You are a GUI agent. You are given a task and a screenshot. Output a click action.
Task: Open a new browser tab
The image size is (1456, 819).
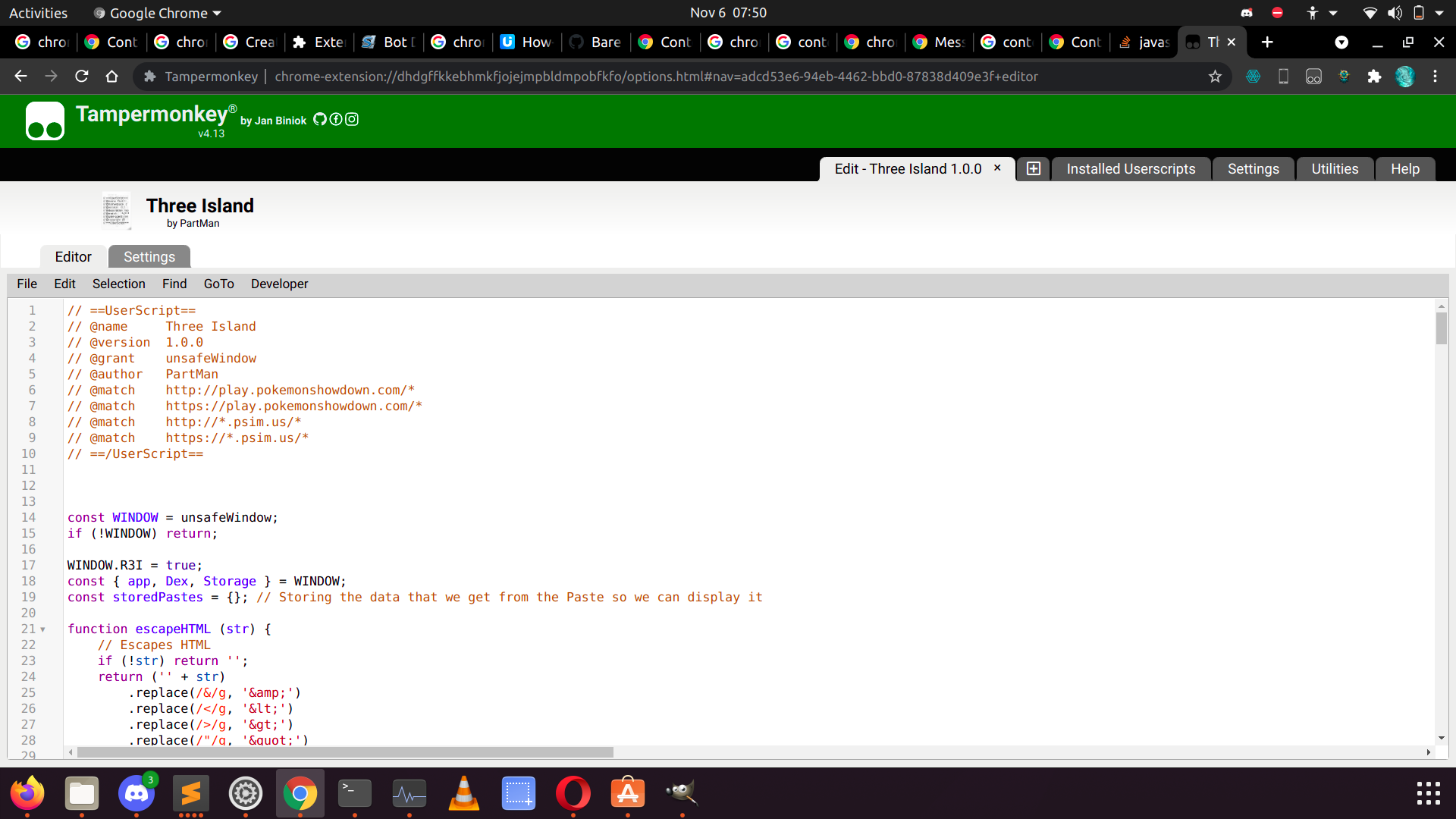coord(1267,42)
